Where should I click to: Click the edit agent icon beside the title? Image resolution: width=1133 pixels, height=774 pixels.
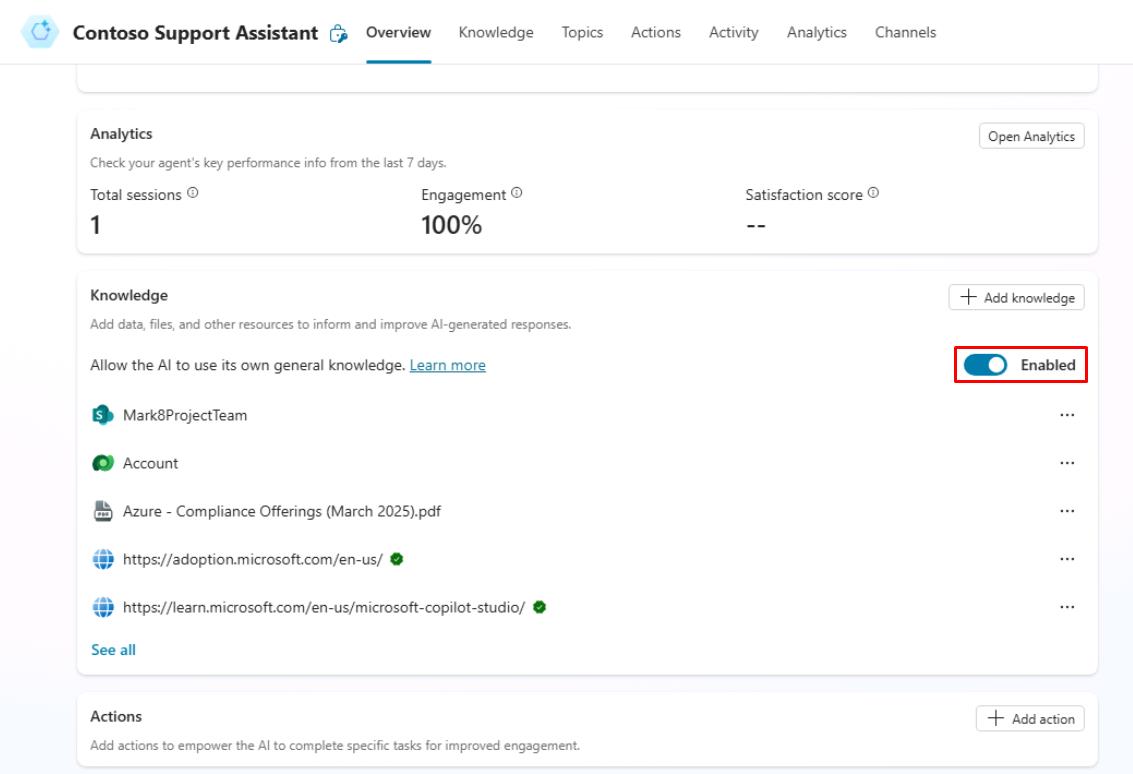click(339, 33)
